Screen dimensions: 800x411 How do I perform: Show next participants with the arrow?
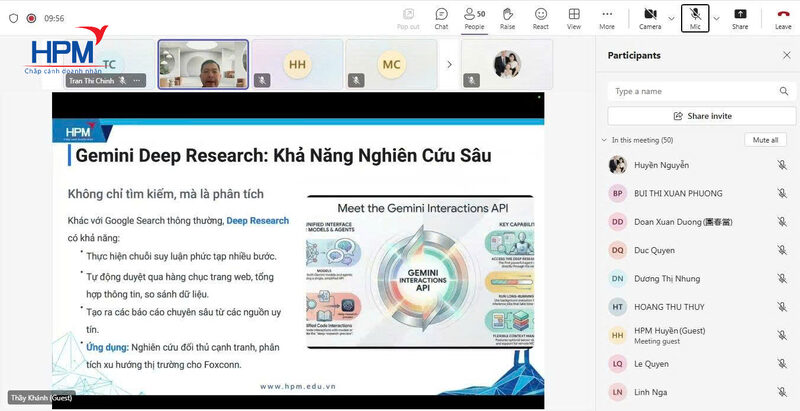click(x=447, y=64)
